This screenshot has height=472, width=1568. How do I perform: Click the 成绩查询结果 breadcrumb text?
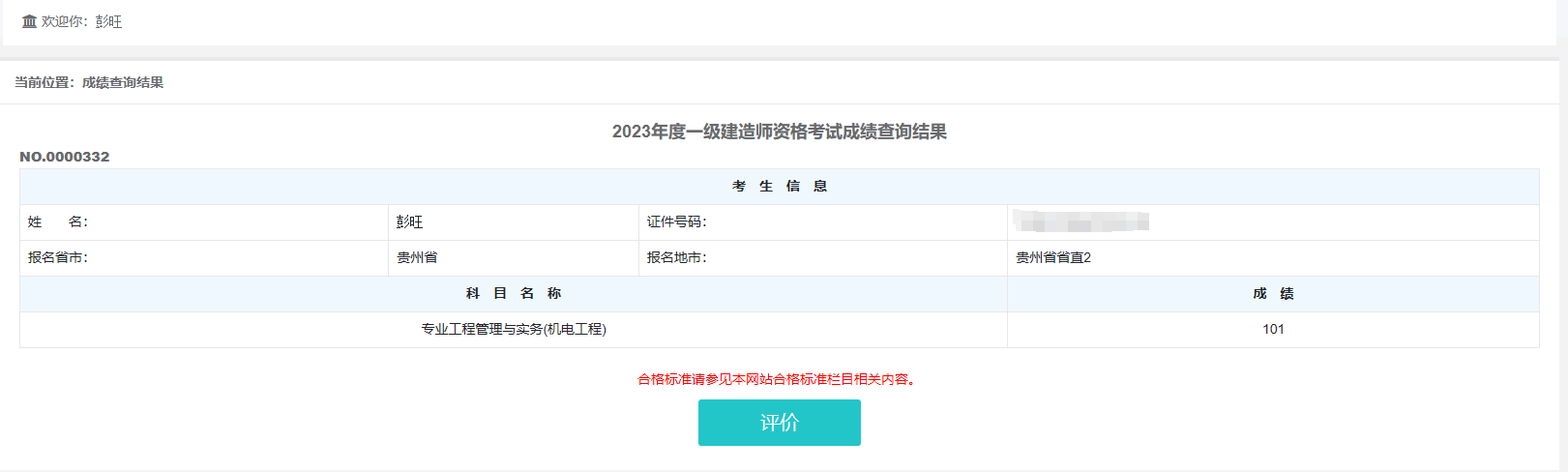tap(122, 83)
